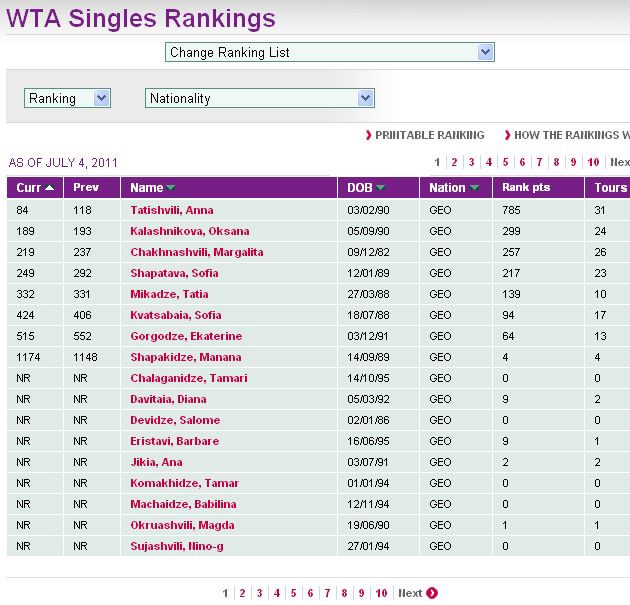Go to page 8 in bottom pagination
This screenshot has width=630, height=605.
pyautogui.click(x=344, y=593)
